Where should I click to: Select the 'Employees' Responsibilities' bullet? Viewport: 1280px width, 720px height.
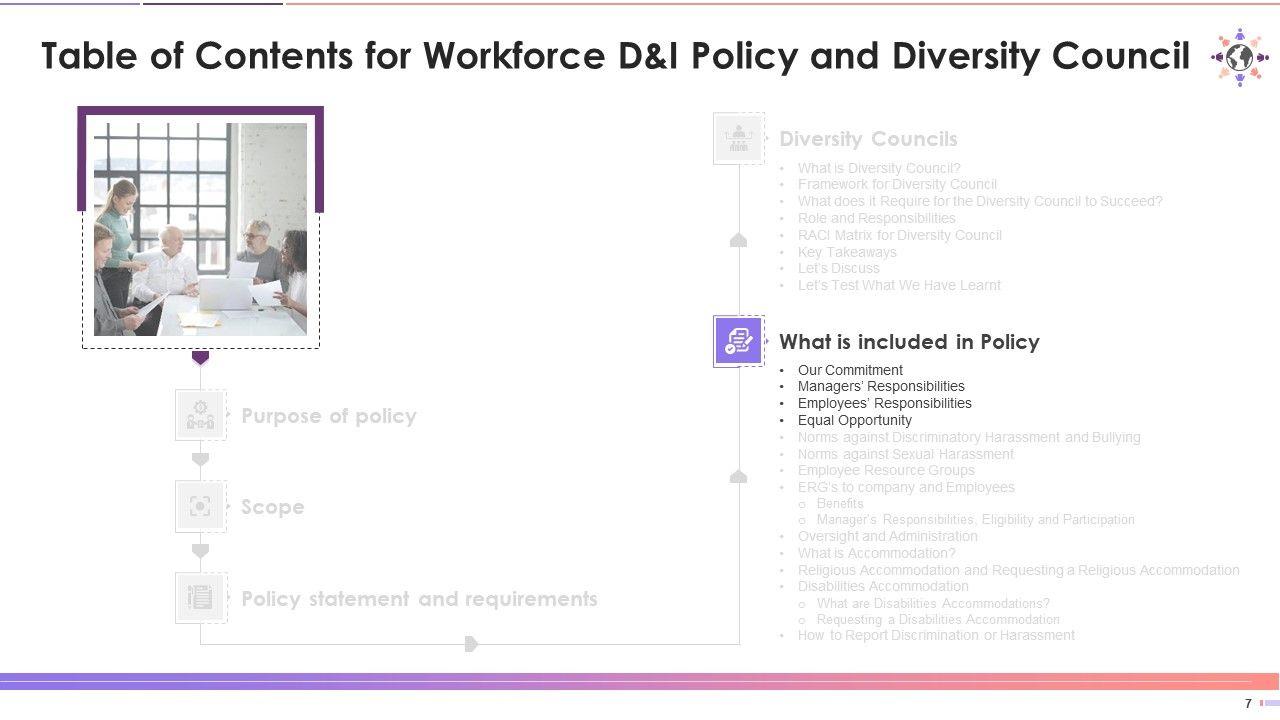(x=885, y=403)
